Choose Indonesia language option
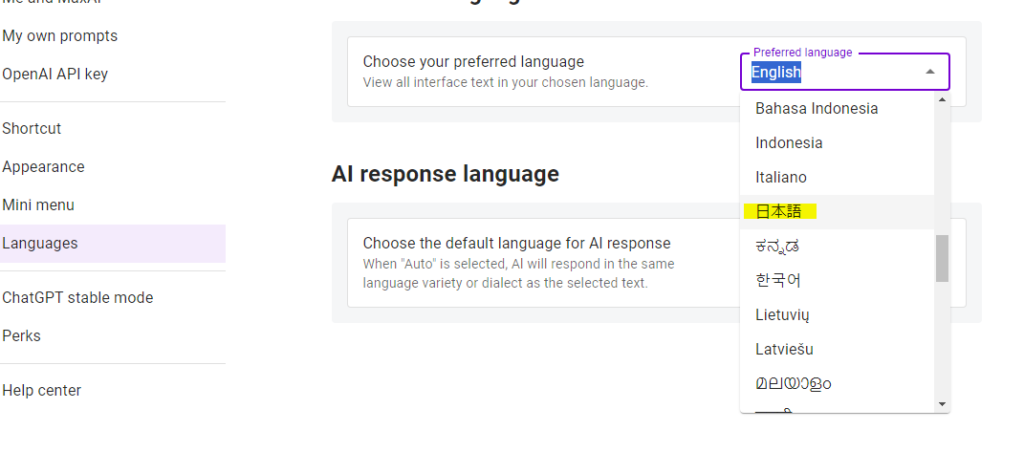1024x452 pixels. point(789,143)
